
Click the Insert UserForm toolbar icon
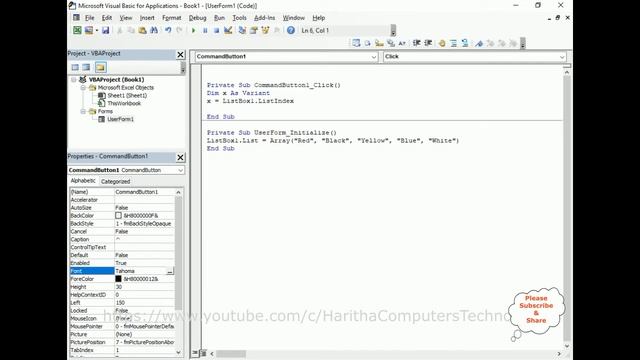(89, 30)
